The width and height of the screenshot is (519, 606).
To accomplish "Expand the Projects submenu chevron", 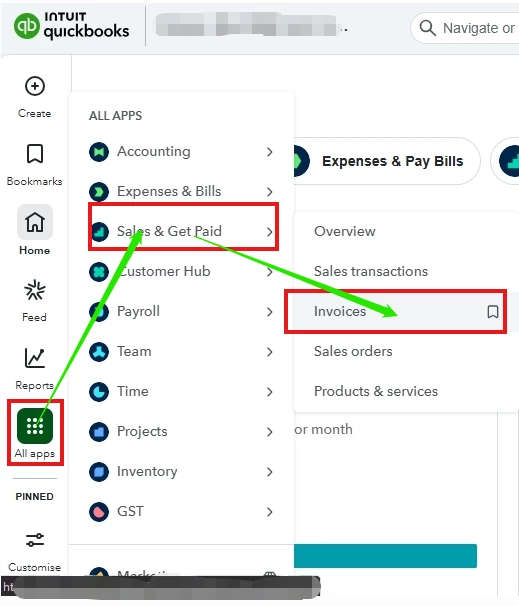I will pyautogui.click(x=270, y=432).
